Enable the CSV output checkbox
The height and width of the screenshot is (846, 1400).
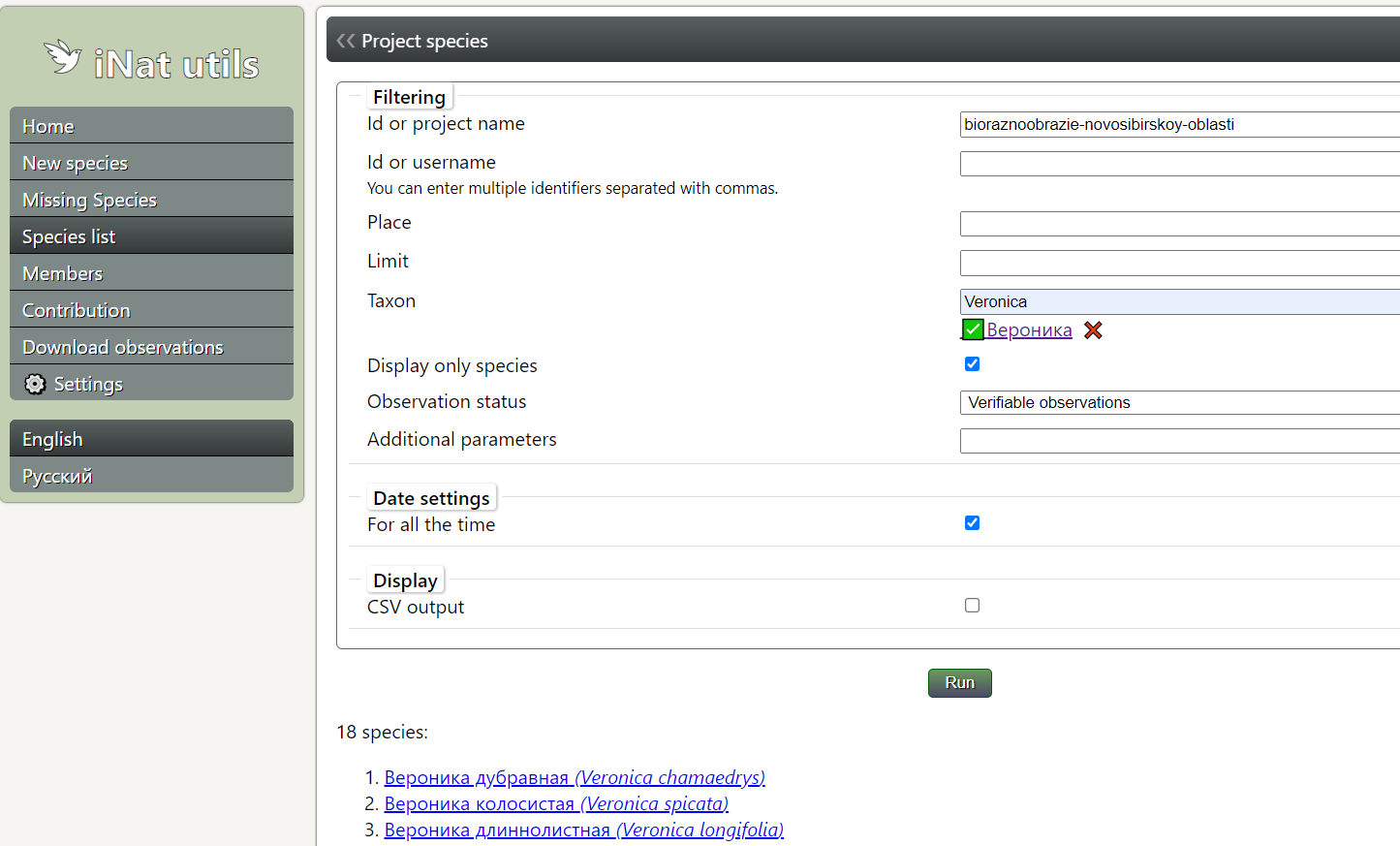[x=972, y=606]
